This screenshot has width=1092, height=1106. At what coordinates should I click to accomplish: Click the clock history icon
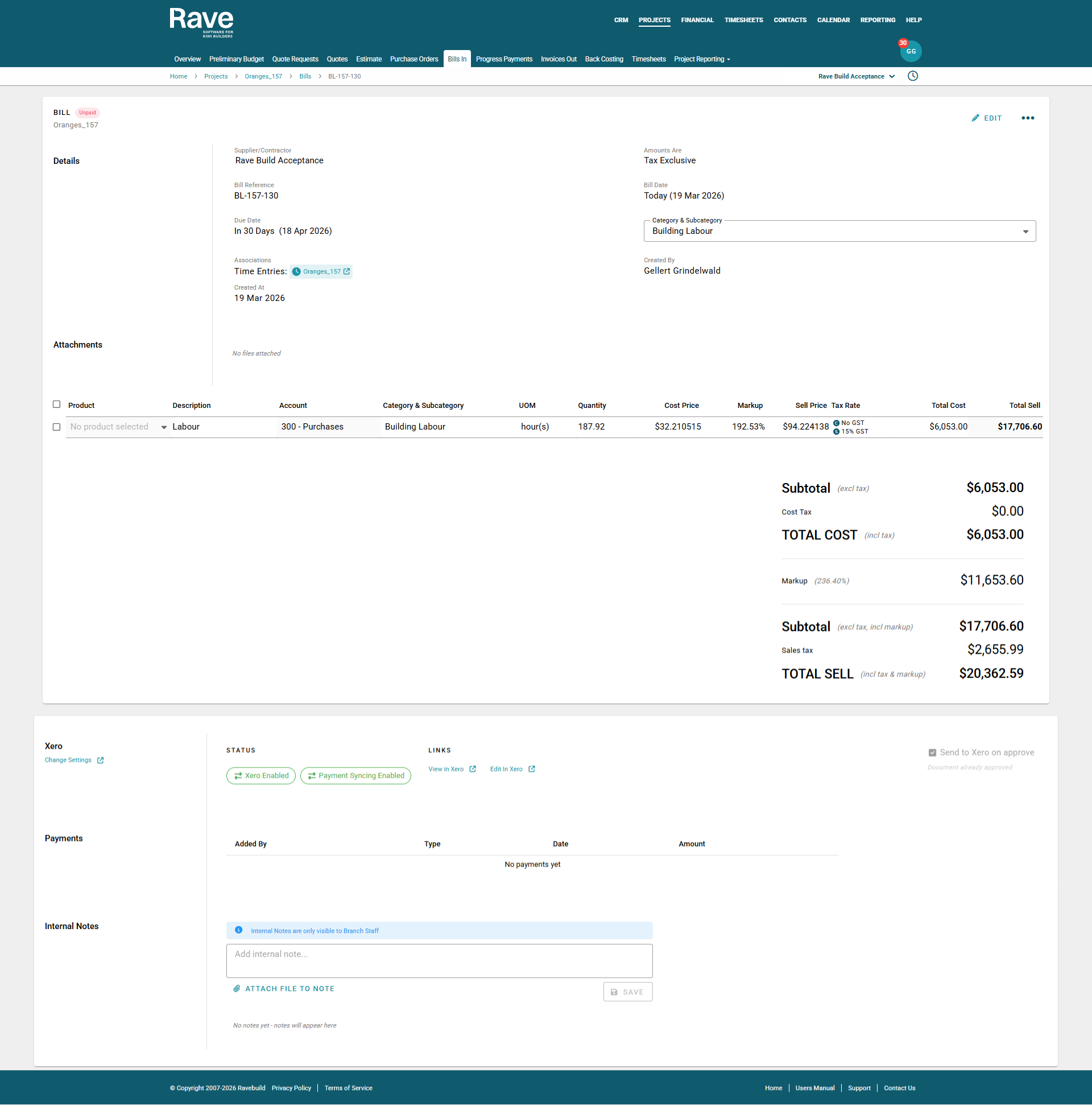tap(912, 76)
